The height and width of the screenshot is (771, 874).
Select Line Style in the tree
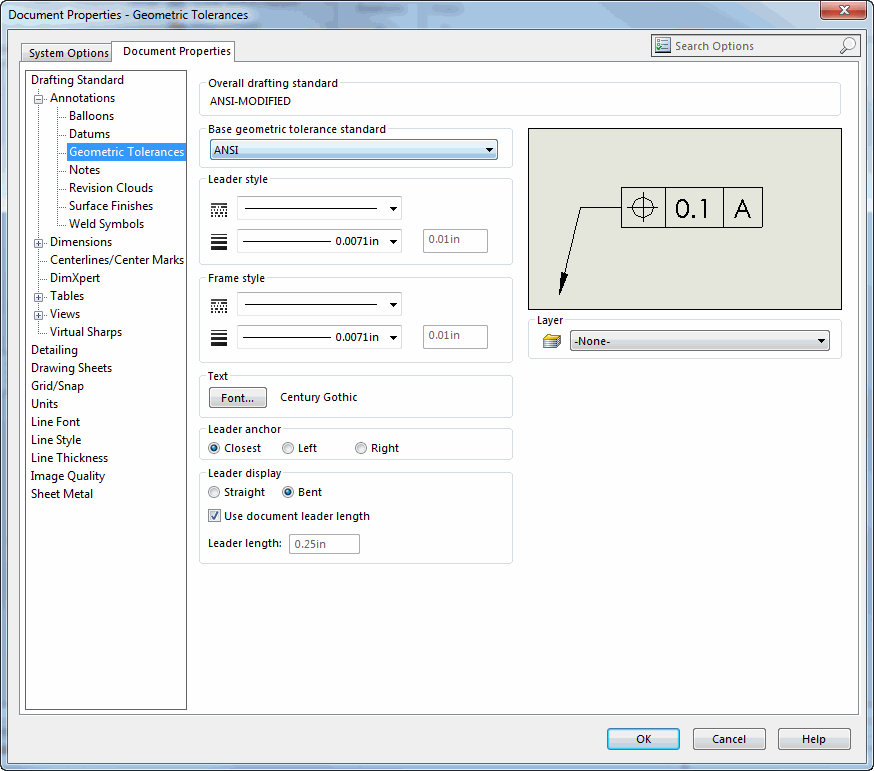[x=56, y=440]
